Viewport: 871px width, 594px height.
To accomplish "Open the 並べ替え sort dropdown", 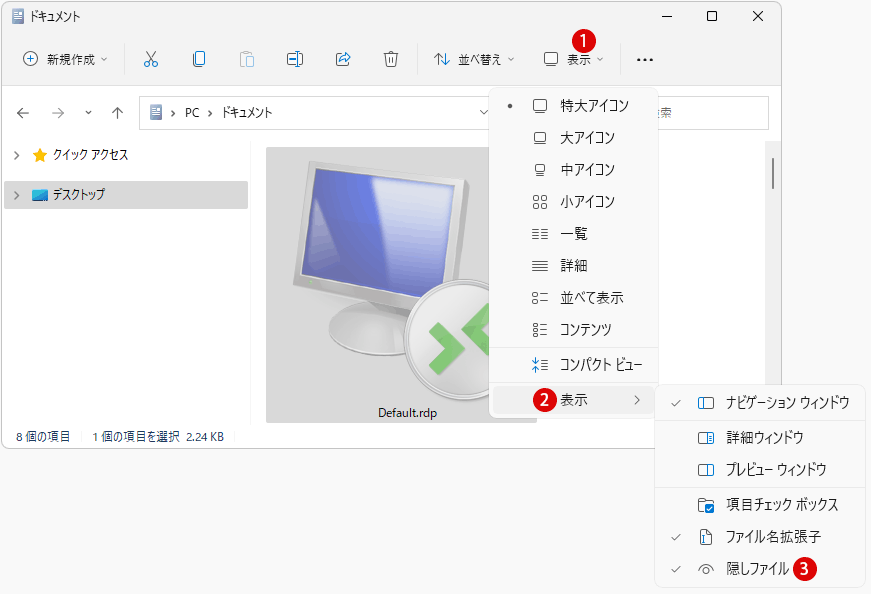I will tap(474, 59).
